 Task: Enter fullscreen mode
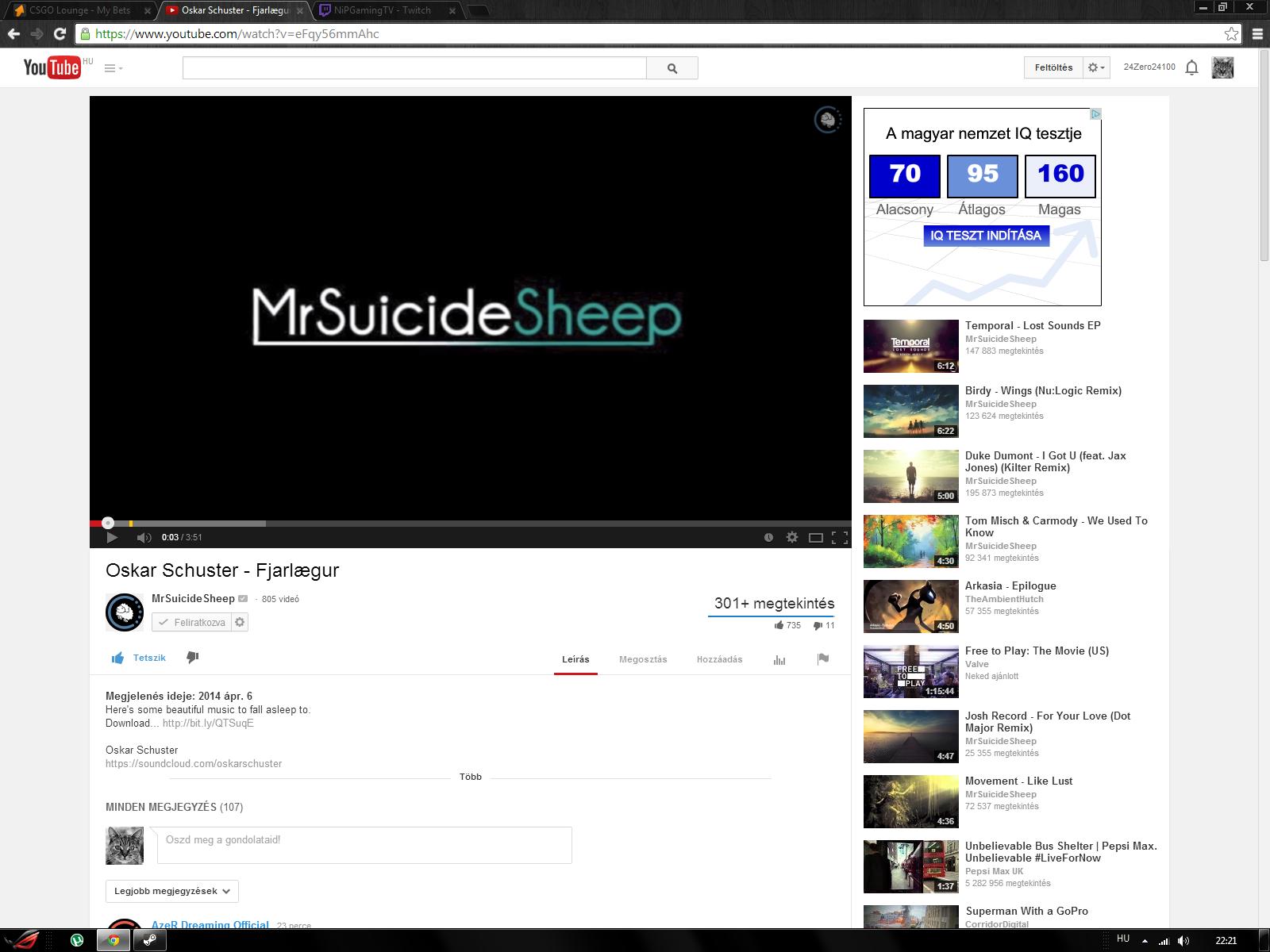tap(839, 537)
